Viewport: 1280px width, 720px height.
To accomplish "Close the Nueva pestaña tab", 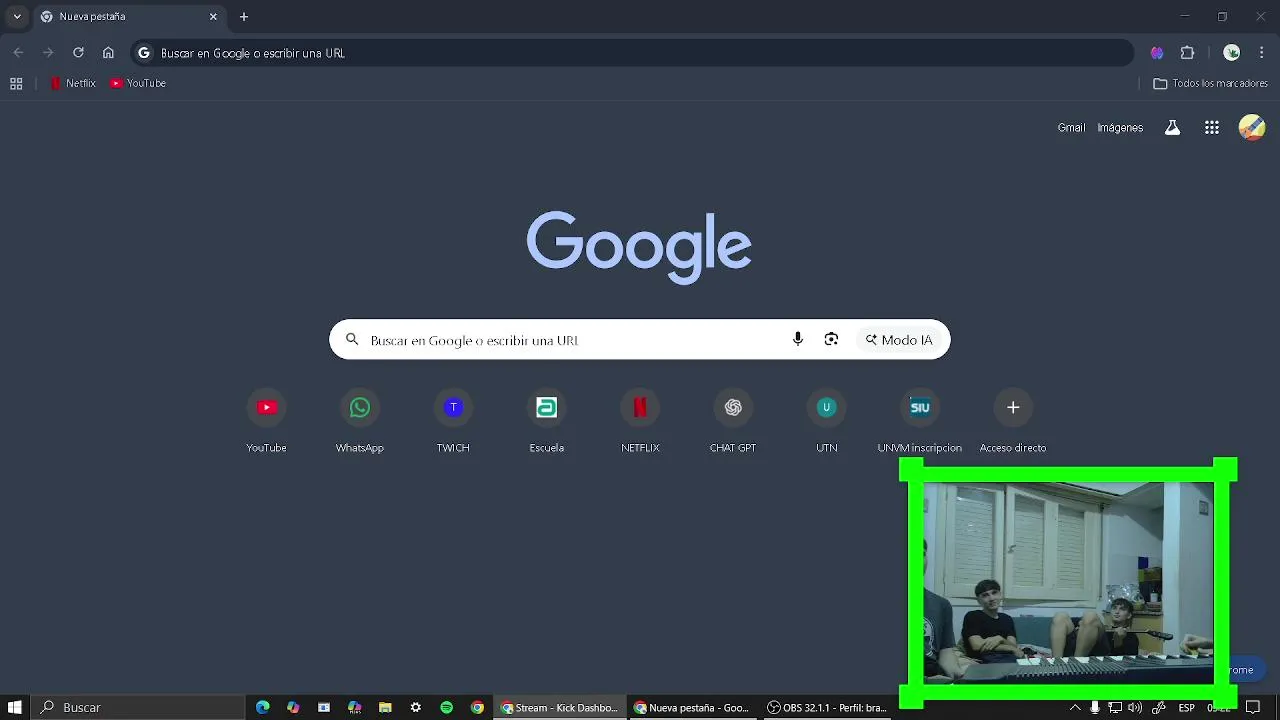I will pyautogui.click(x=213, y=17).
